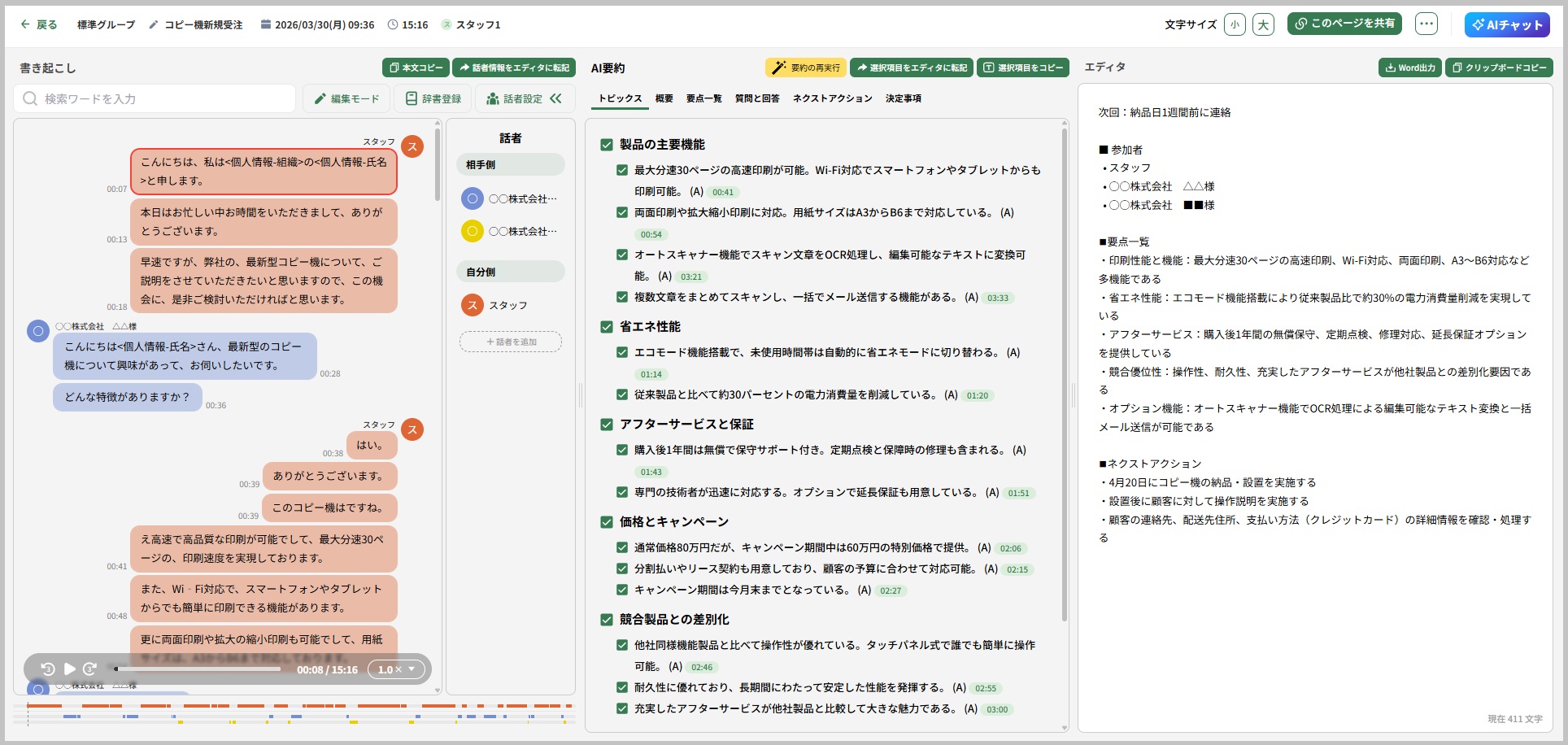Viewport: 1568px width, 745px height.
Task: Click 選択項目をエディタに転記
Action: pos(911,68)
